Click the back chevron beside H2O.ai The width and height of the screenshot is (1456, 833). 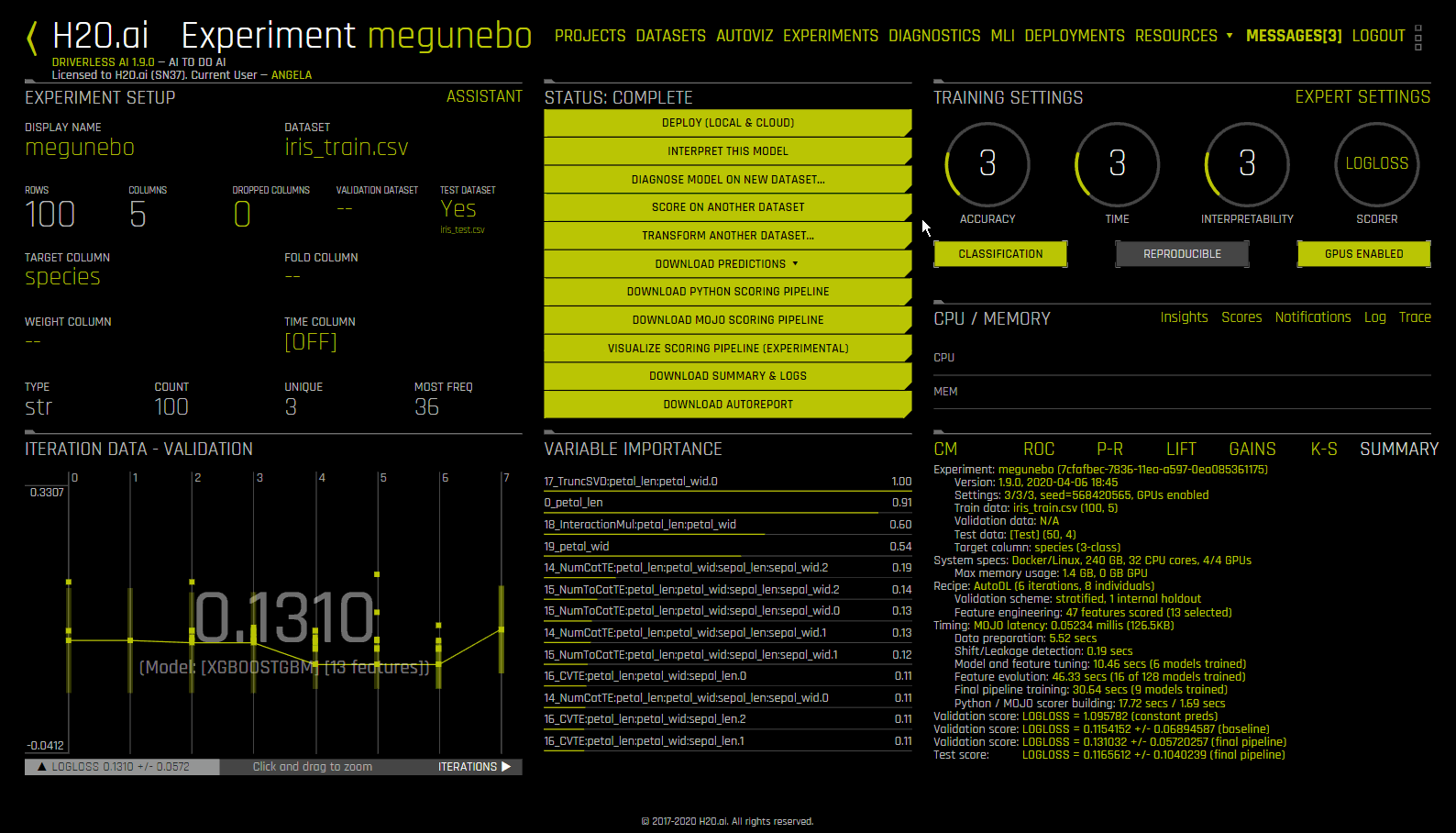(32, 38)
